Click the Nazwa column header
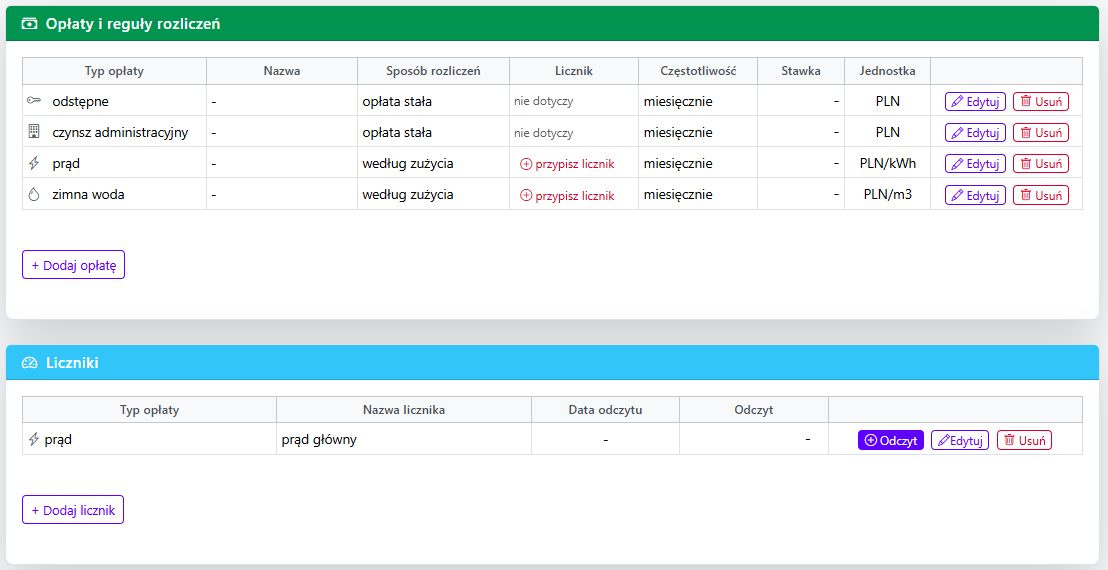This screenshot has width=1108, height=570. coord(282,71)
